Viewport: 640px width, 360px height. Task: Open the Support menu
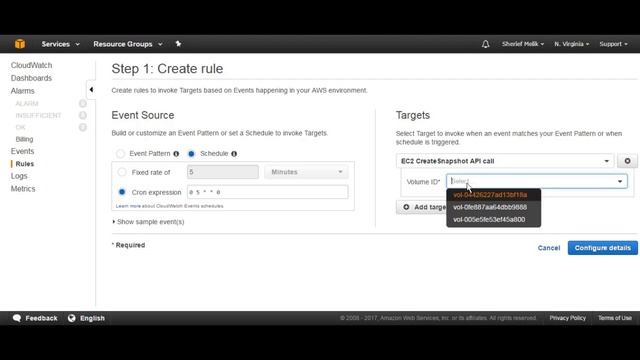(x=613, y=44)
